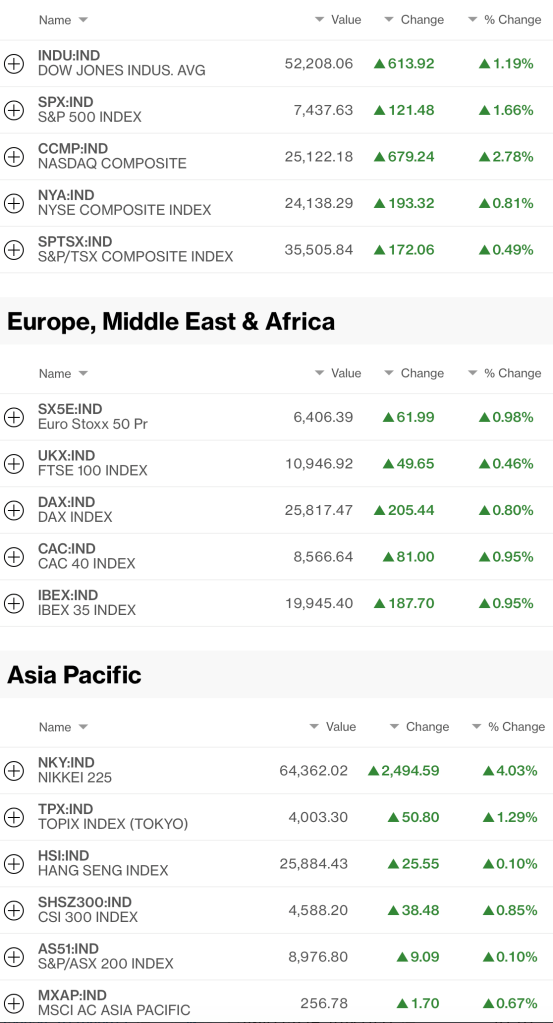Screen dimensions: 553x1023
Task: Open TPX:IND TOPIX INDEX (TOKYO) quote
Action: point(113,817)
